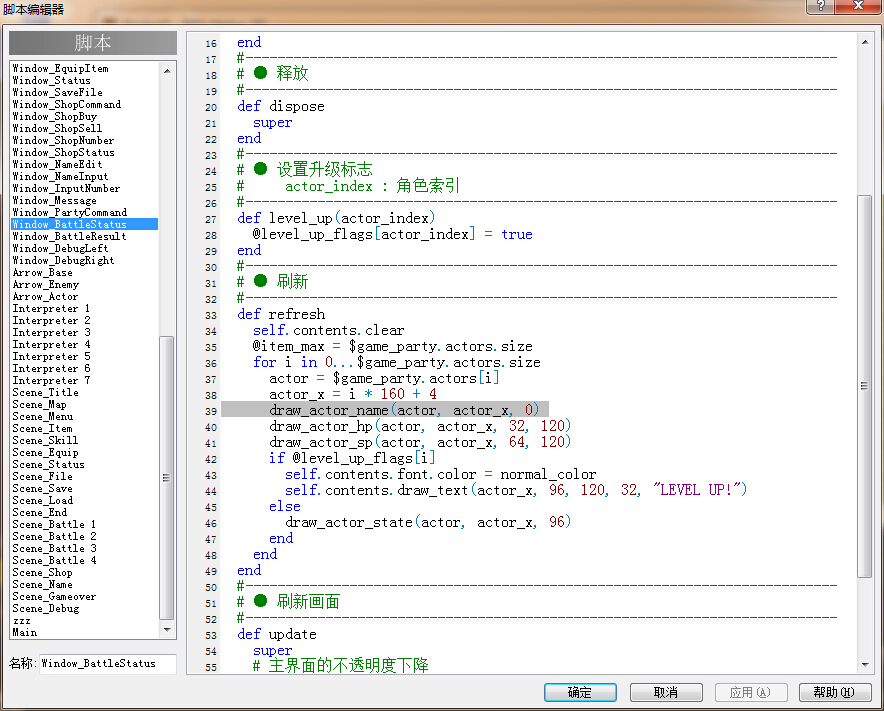884x711 pixels.
Task: Click the script name input field
Action: pos(108,664)
